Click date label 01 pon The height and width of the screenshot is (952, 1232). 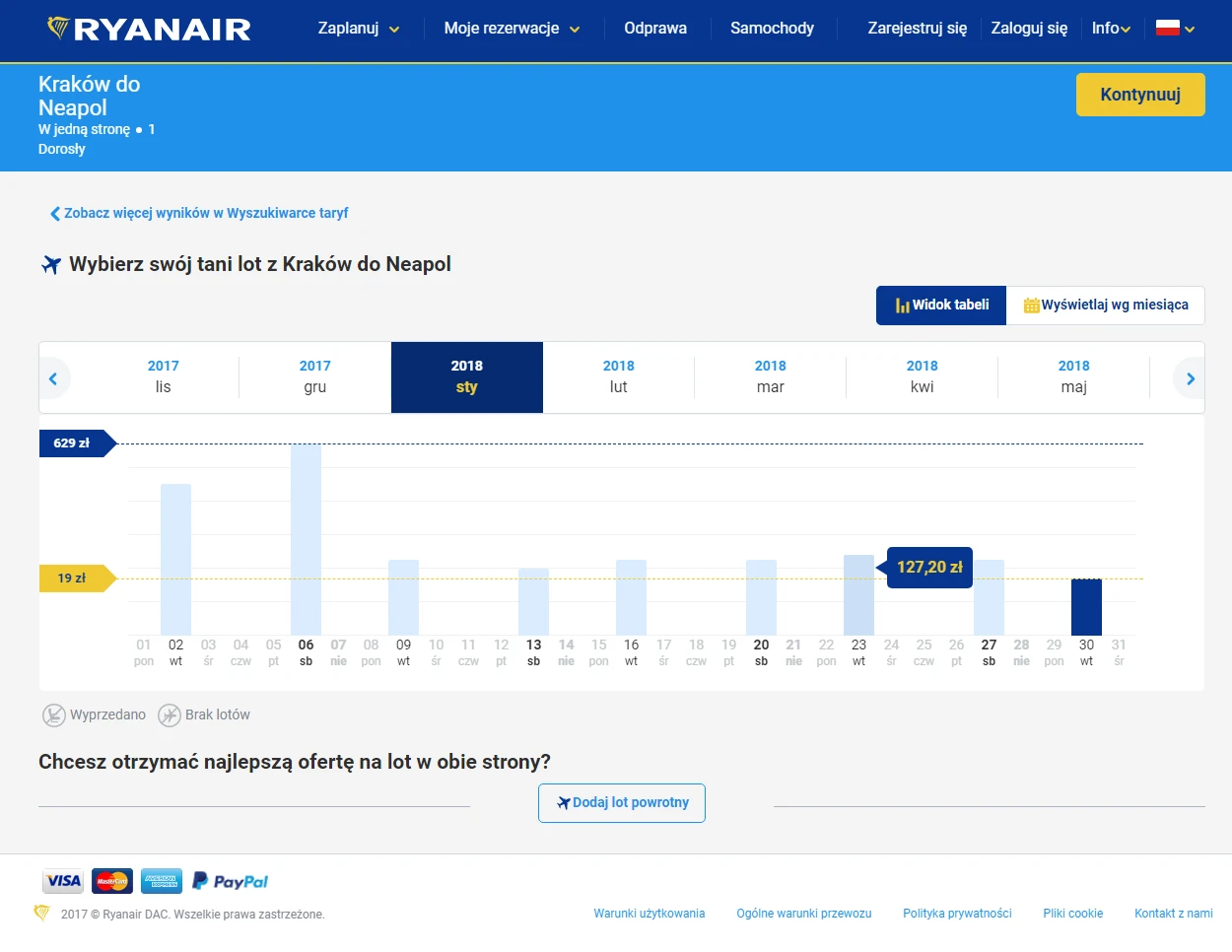click(144, 652)
